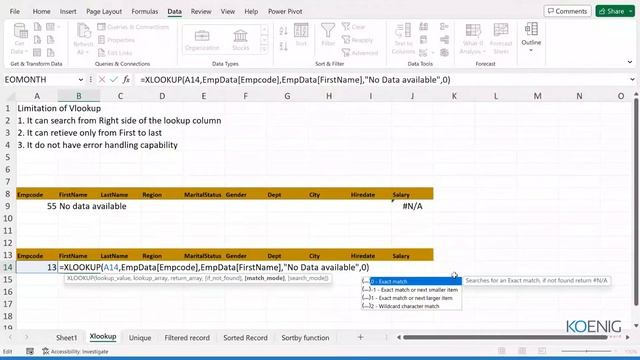Click cell J9 showing #N/A

coord(412,206)
